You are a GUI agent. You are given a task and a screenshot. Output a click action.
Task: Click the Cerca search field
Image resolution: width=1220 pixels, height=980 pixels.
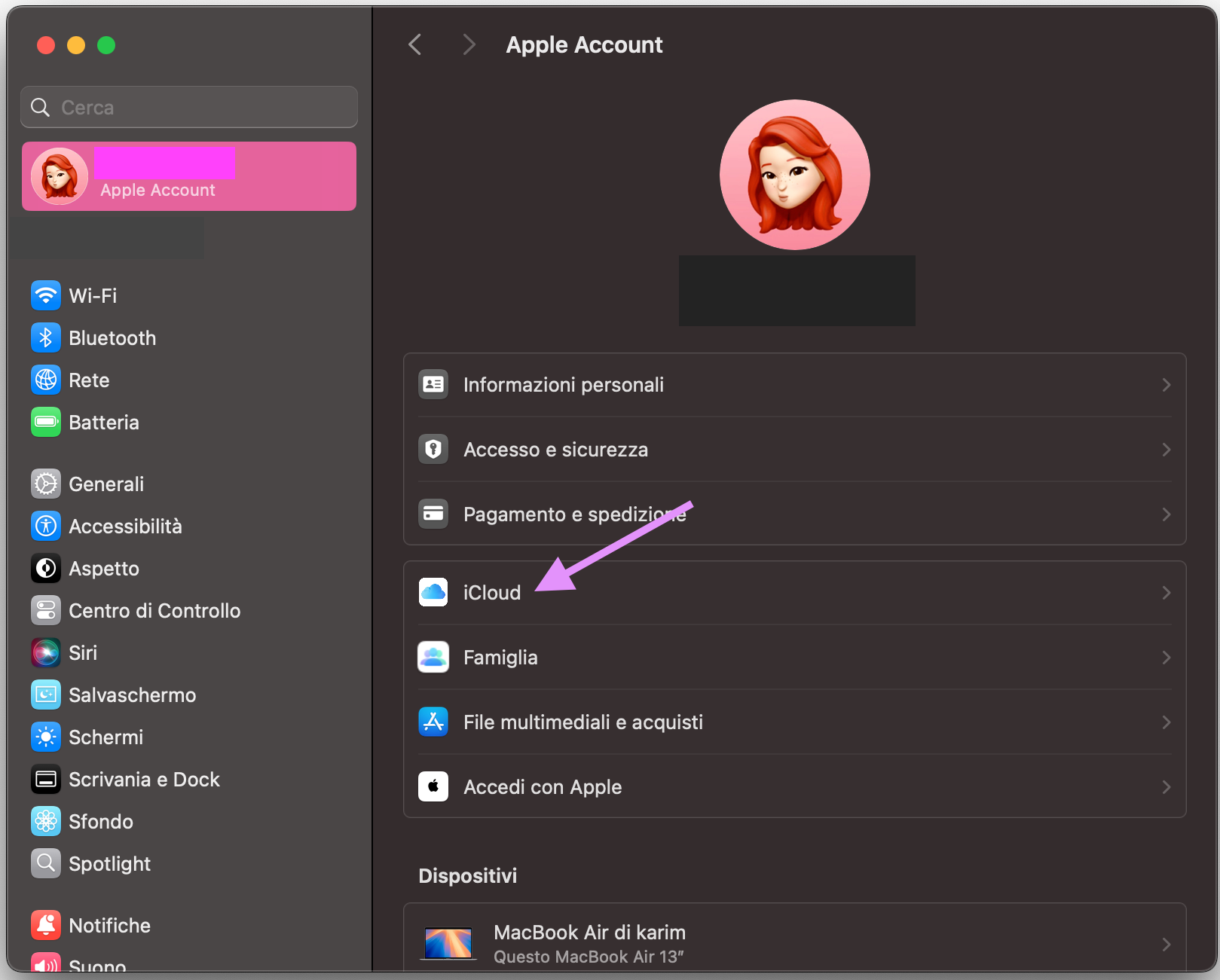pyautogui.click(x=188, y=107)
